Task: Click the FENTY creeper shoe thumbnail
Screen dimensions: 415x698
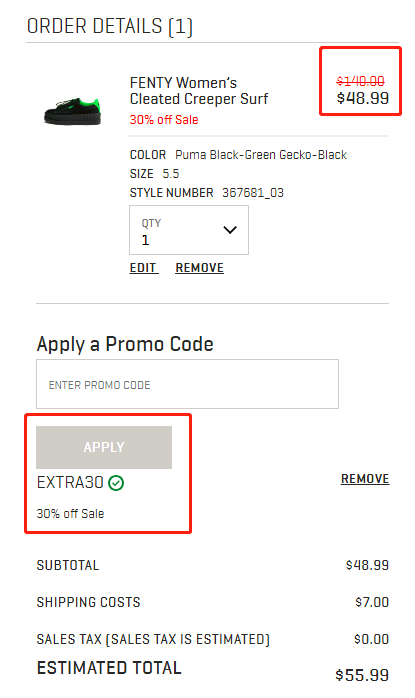Action: click(73, 111)
